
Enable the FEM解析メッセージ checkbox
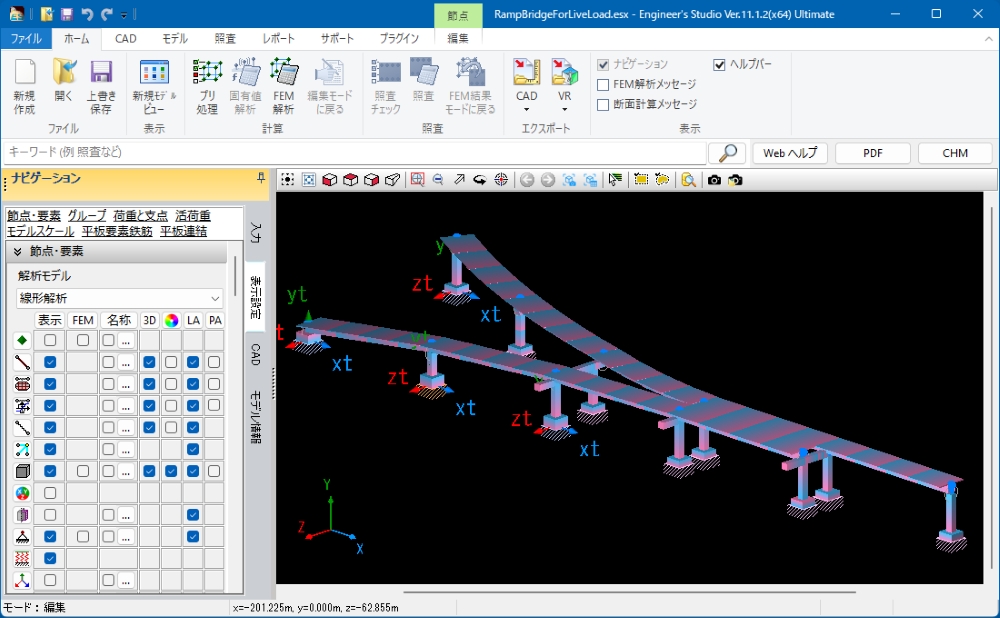(603, 84)
